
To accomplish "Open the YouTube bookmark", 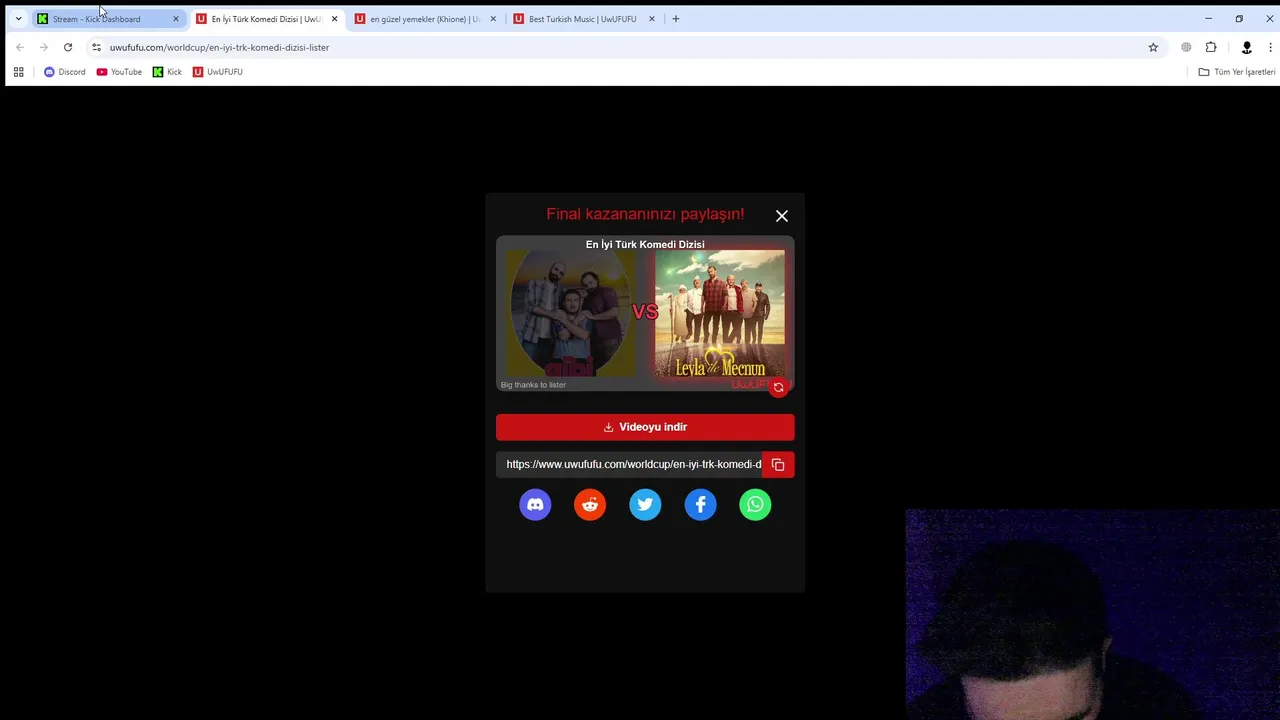I will [120, 72].
